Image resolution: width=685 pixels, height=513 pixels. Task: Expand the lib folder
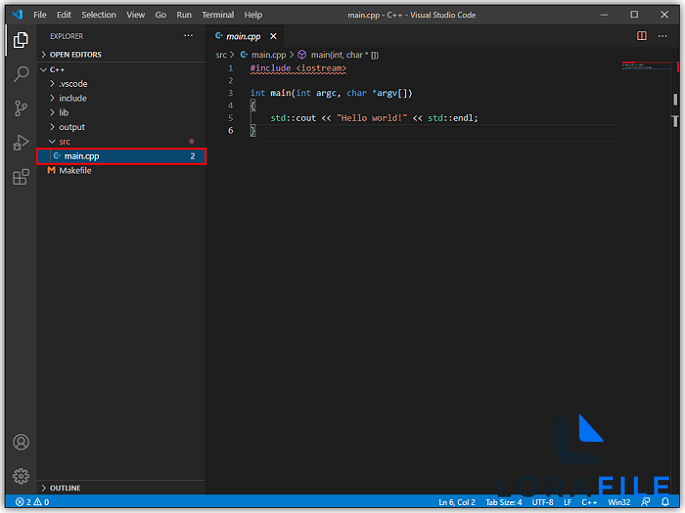click(x=121, y=112)
